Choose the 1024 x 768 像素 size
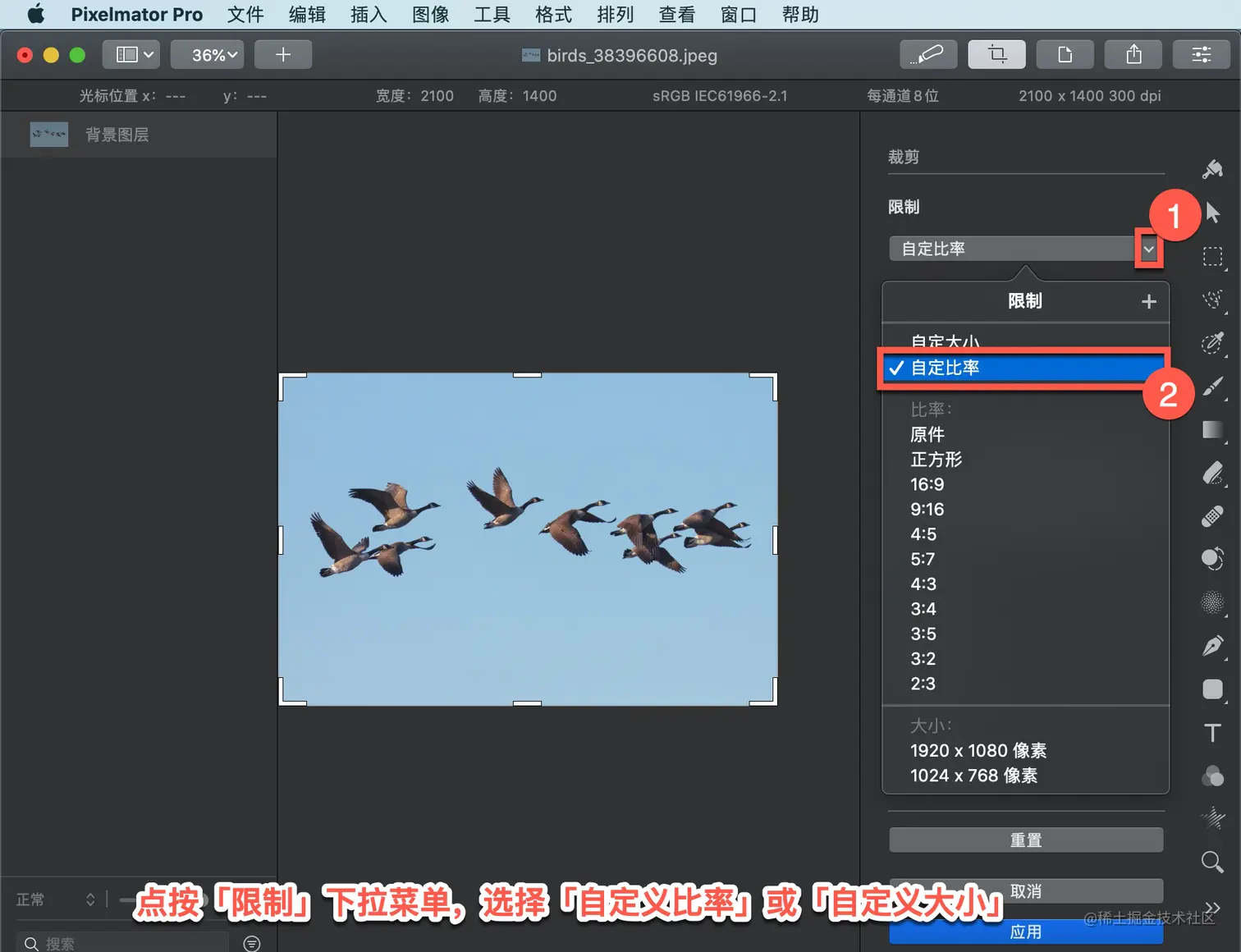 973,776
